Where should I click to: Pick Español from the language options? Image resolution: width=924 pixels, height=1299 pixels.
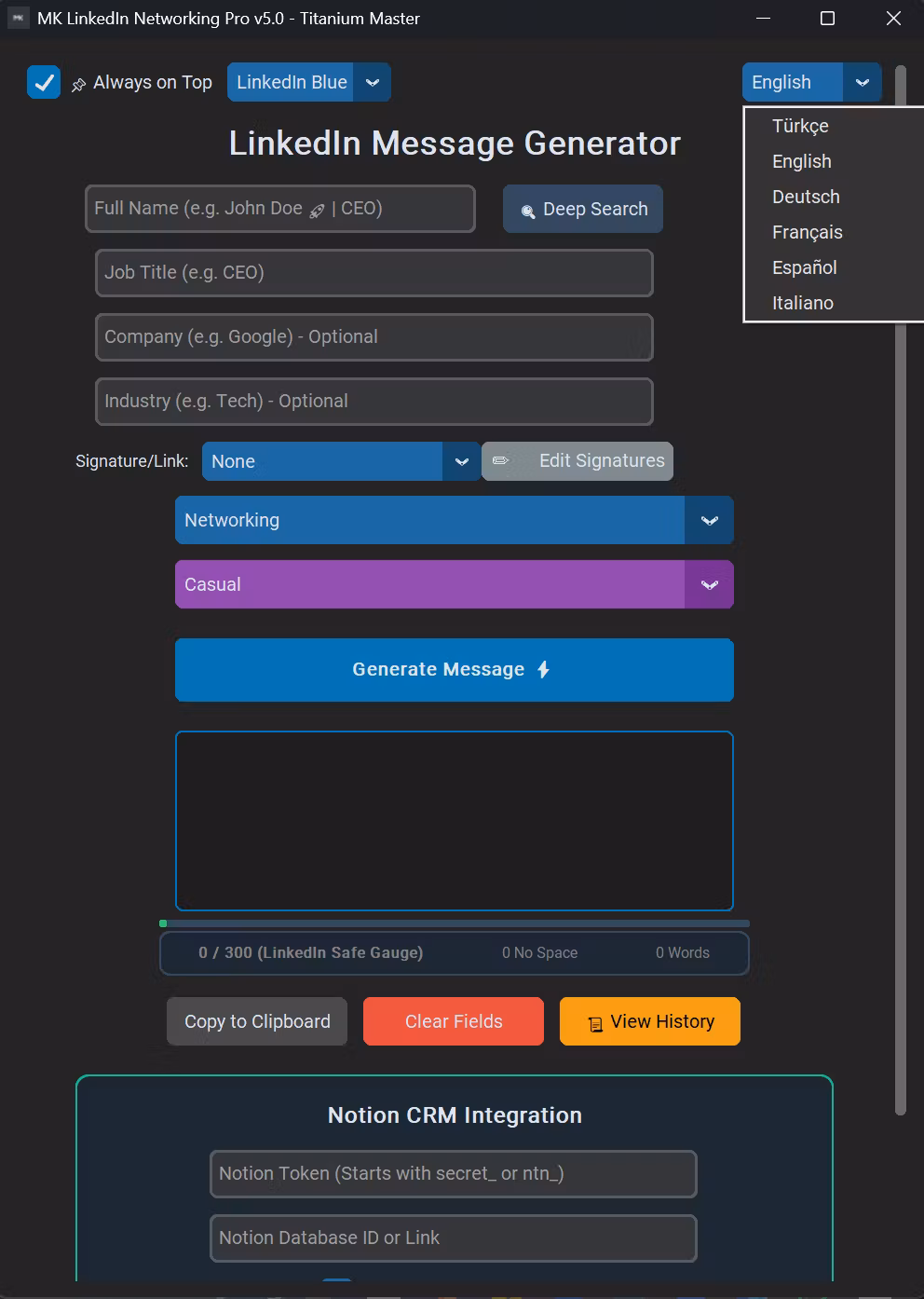click(804, 267)
